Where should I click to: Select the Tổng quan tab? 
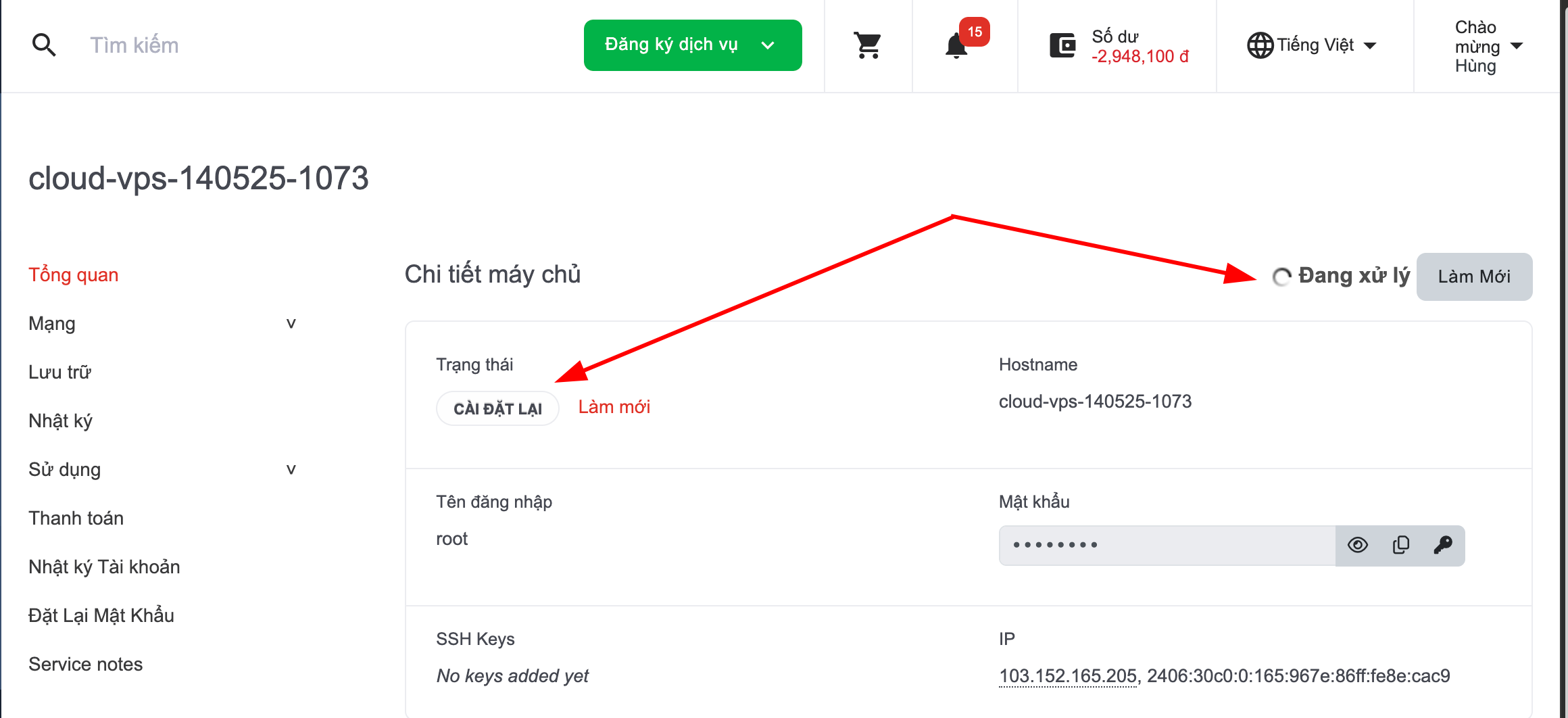pyautogui.click(x=73, y=274)
